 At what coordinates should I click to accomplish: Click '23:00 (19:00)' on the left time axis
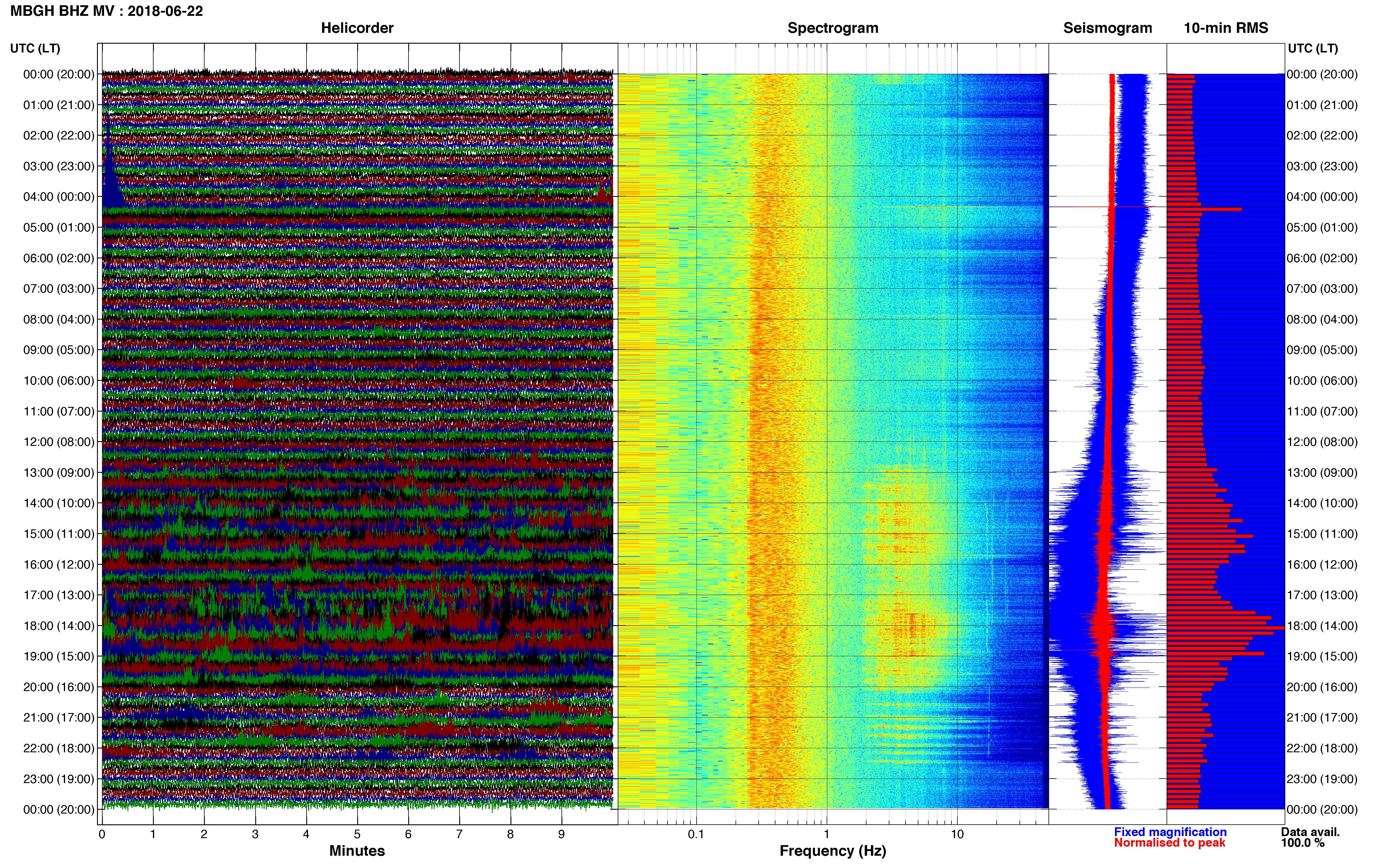point(59,779)
